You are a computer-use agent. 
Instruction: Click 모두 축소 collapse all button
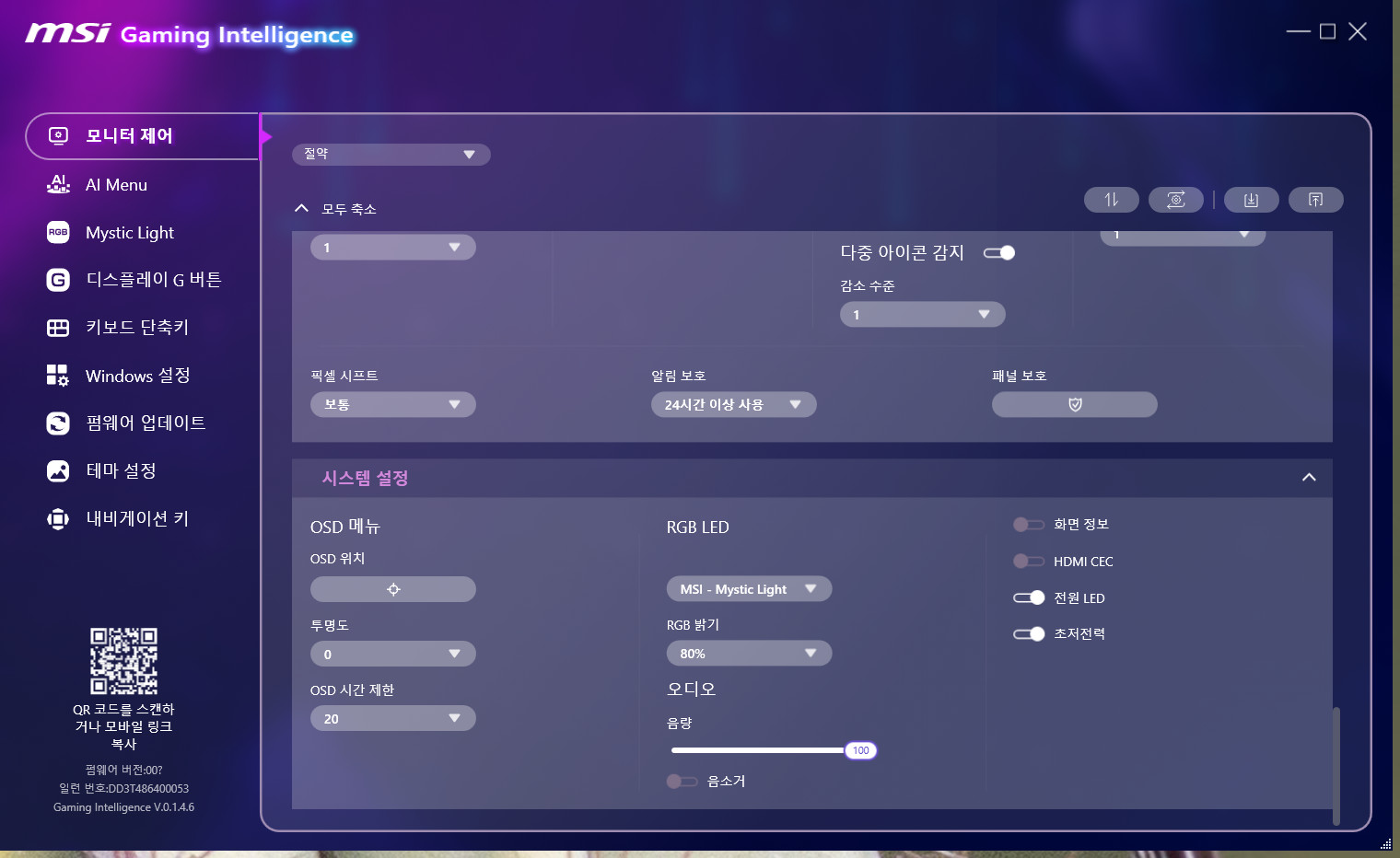(335, 209)
